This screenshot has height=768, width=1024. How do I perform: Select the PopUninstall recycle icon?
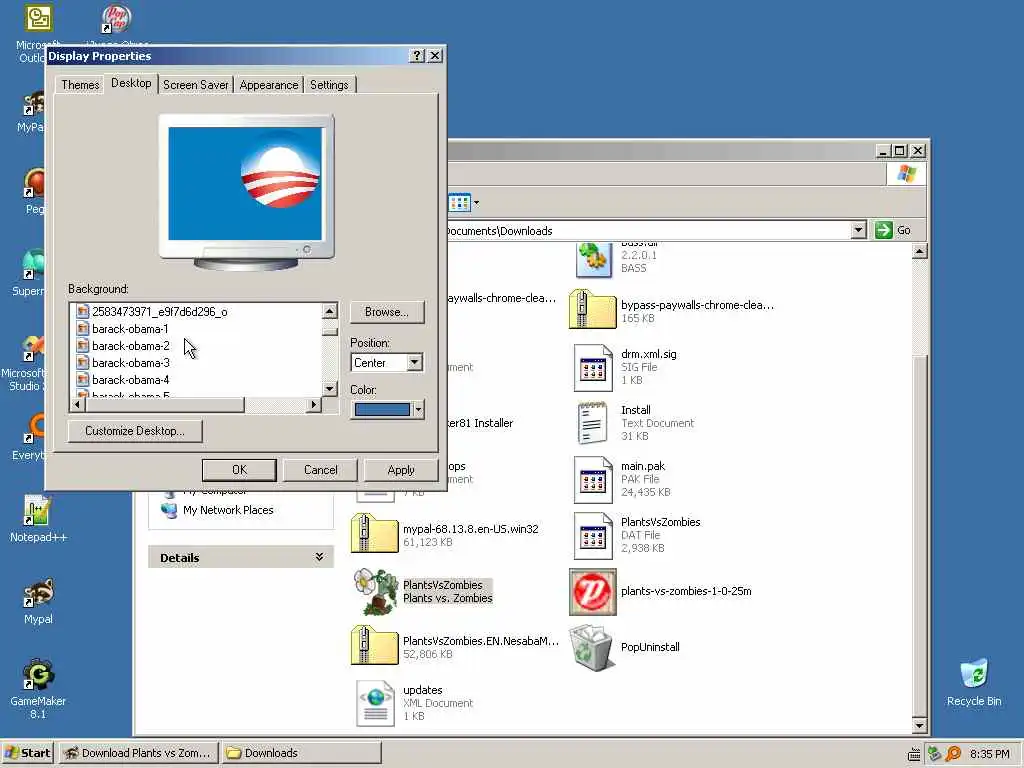592,647
